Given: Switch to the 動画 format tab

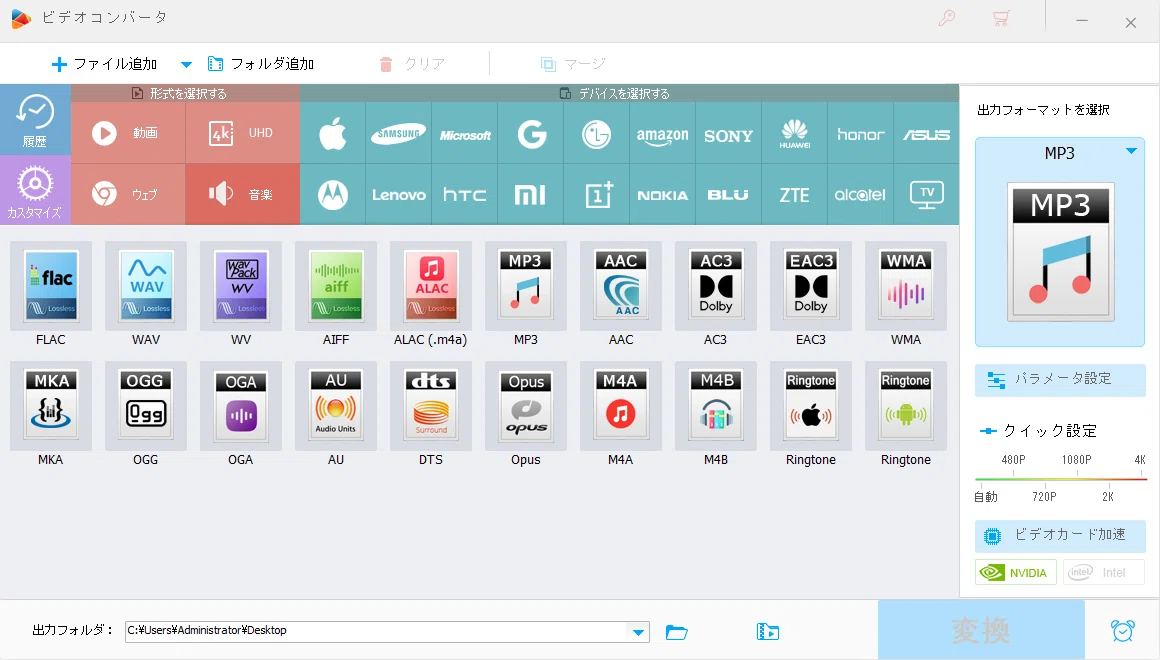Looking at the screenshot, I should pyautogui.click(x=128, y=133).
